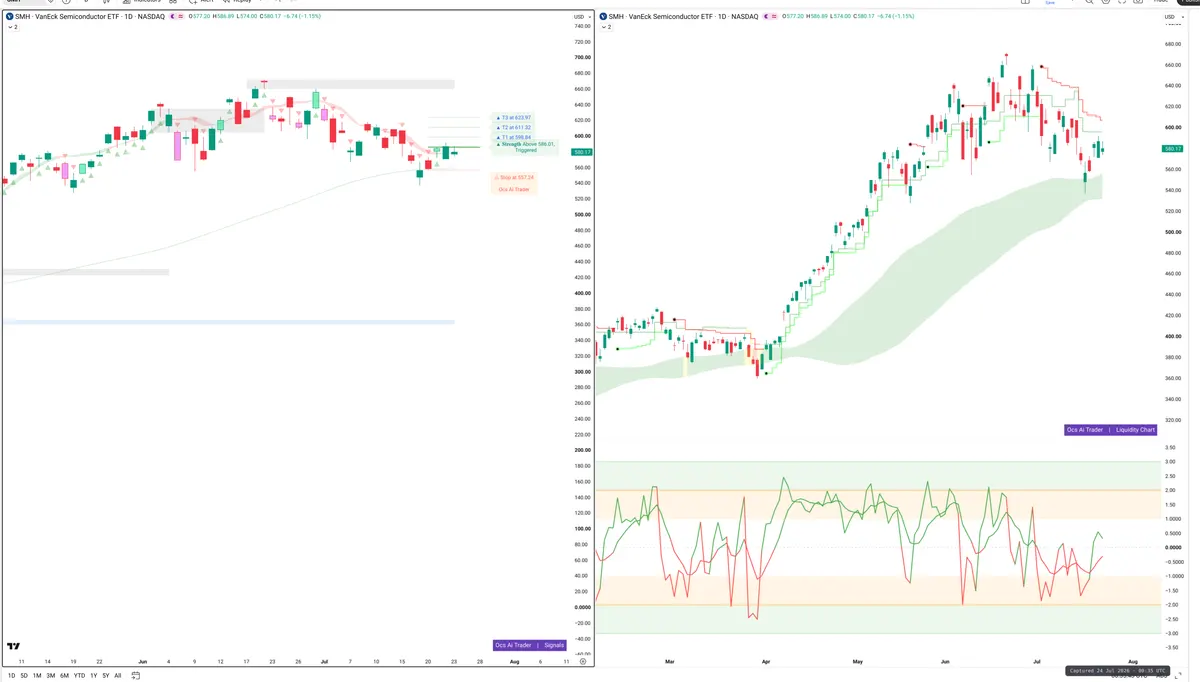Click the SMH symbol logo on left chart
This screenshot has width=1200, height=682.
pyautogui.click(x=9, y=17)
